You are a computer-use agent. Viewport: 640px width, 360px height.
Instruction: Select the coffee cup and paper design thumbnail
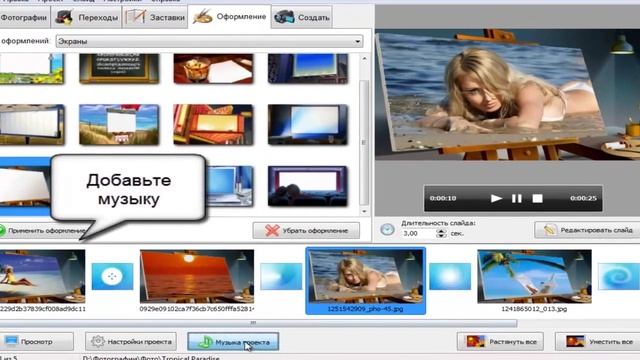pyautogui.click(x=213, y=69)
